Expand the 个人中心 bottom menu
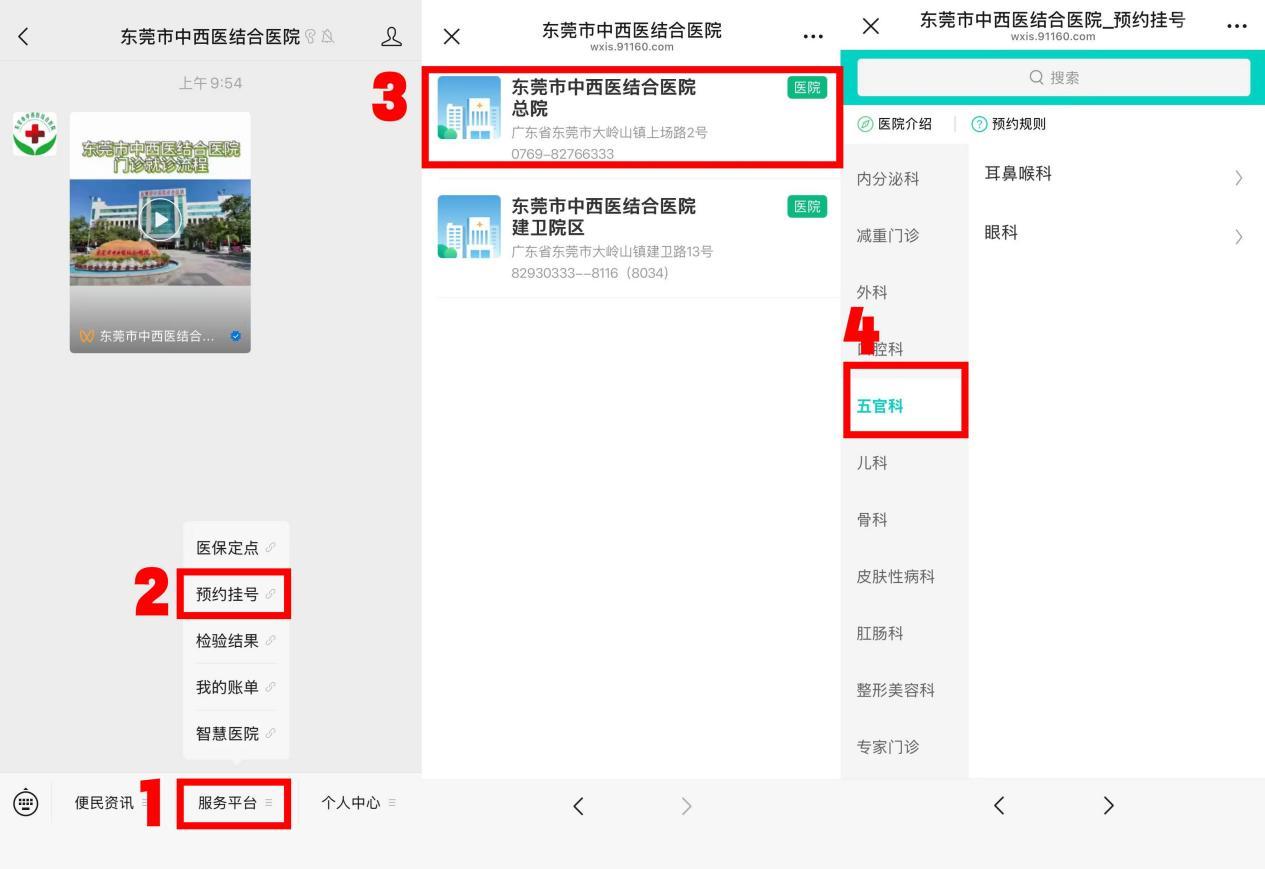 click(x=357, y=803)
